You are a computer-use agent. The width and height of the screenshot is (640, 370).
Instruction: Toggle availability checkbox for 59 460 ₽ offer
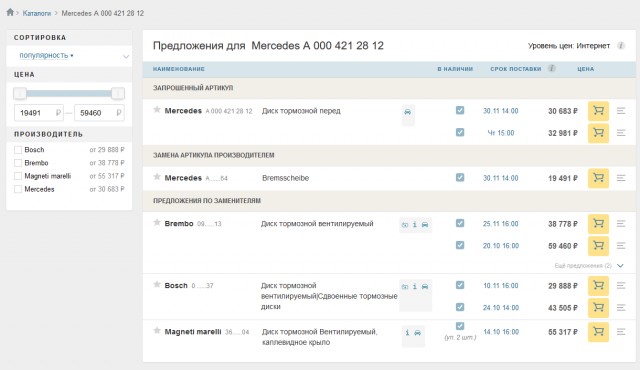pyautogui.click(x=460, y=245)
